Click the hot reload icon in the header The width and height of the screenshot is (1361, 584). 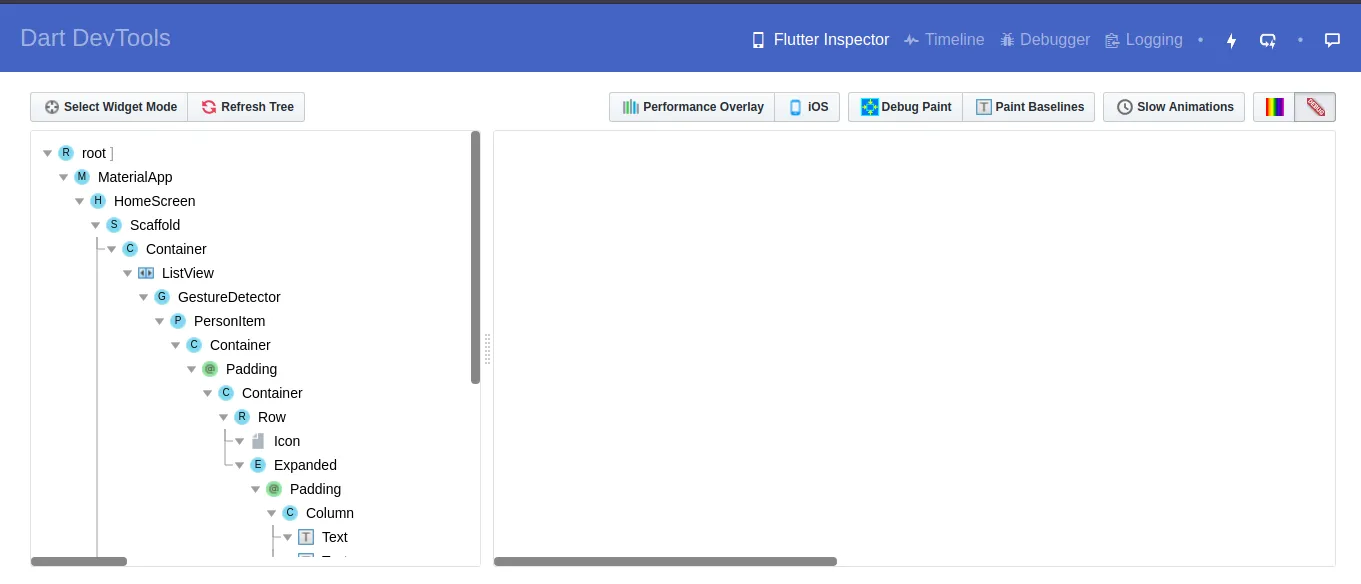click(1268, 40)
